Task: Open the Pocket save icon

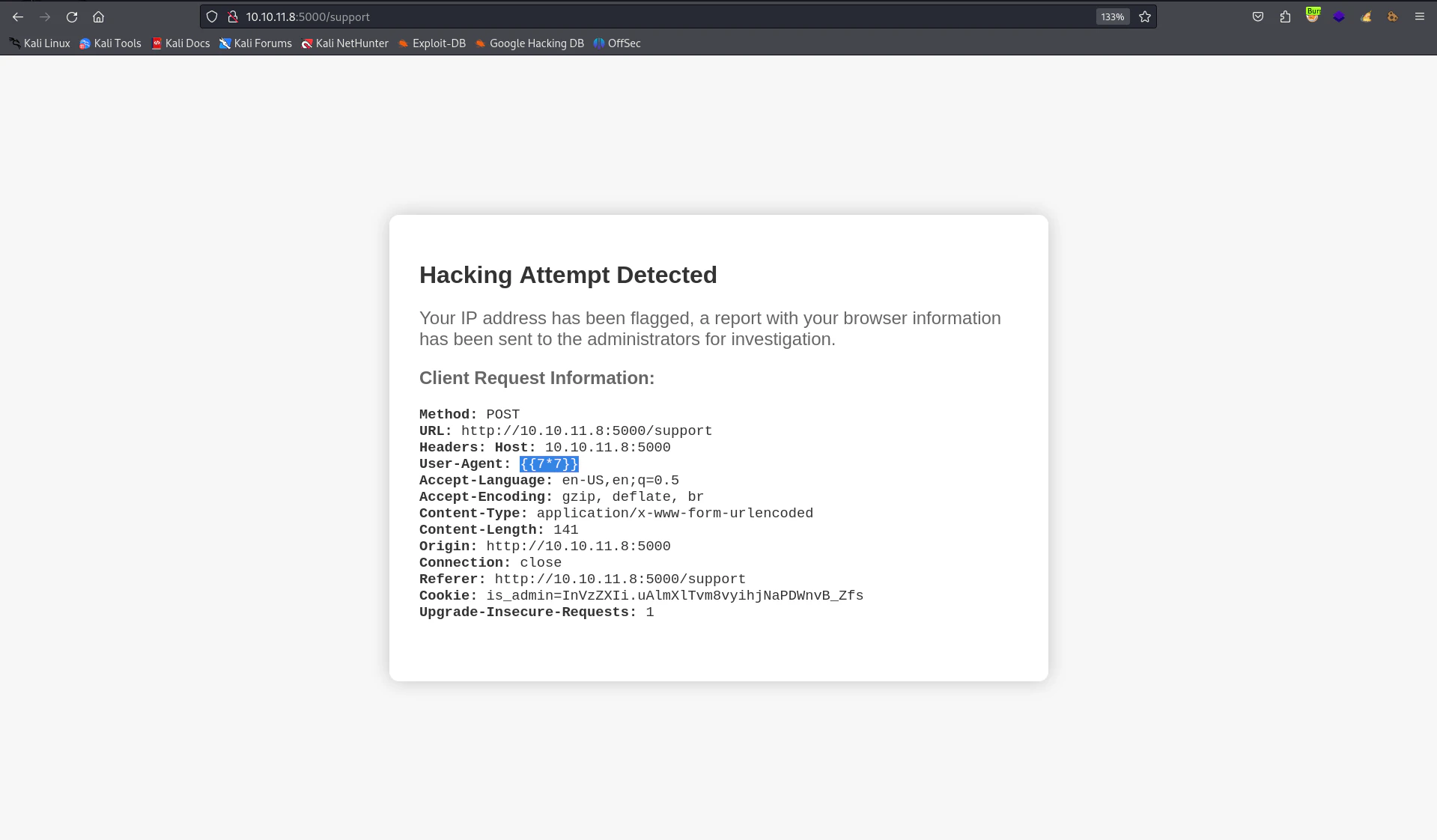Action: (1258, 16)
